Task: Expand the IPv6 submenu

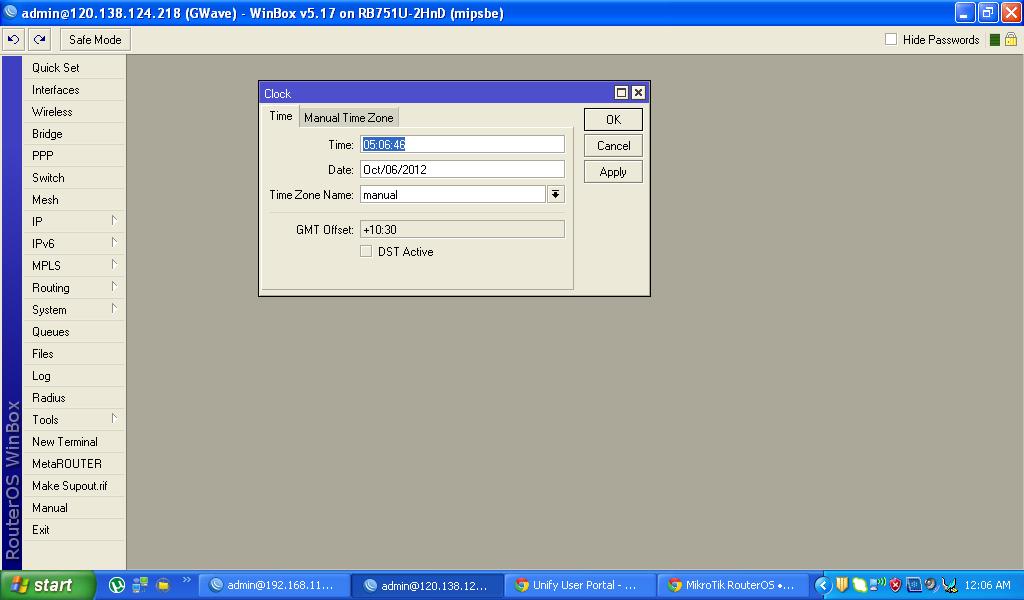Action: 73,244
